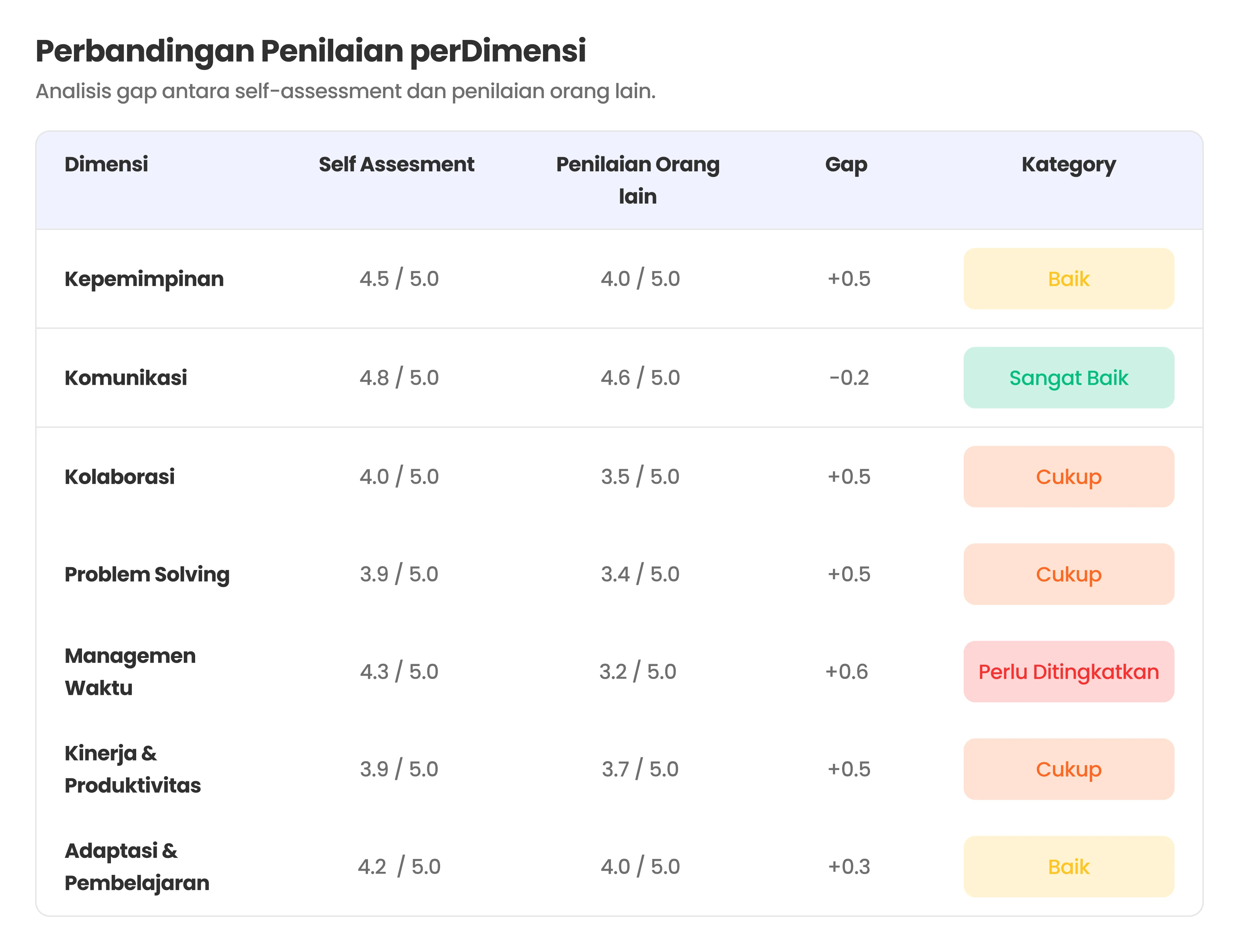
Task: Click the Cukup badge for Kolaborasi
Action: click(x=1068, y=477)
